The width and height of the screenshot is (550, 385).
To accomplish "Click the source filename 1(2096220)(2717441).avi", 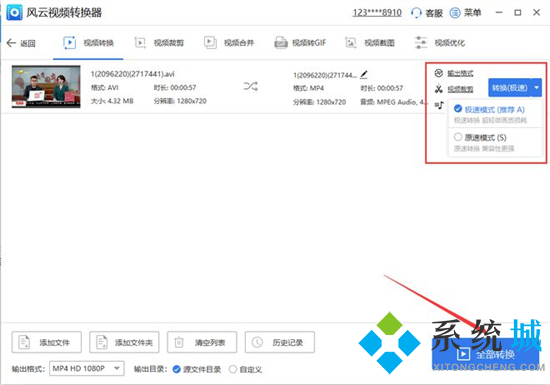I will (133, 74).
